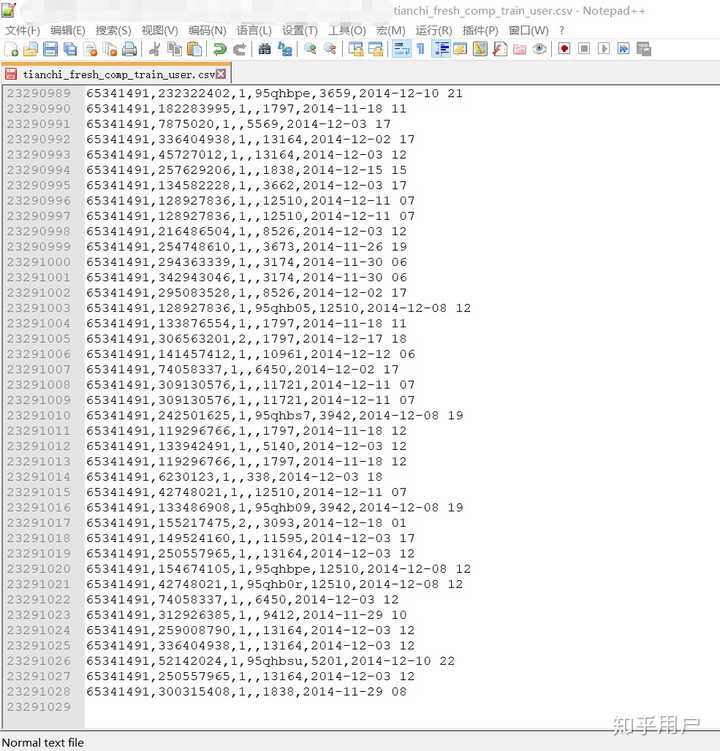The image size is (720, 751).
Task: Open the Function List panel
Action: (500, 49)
